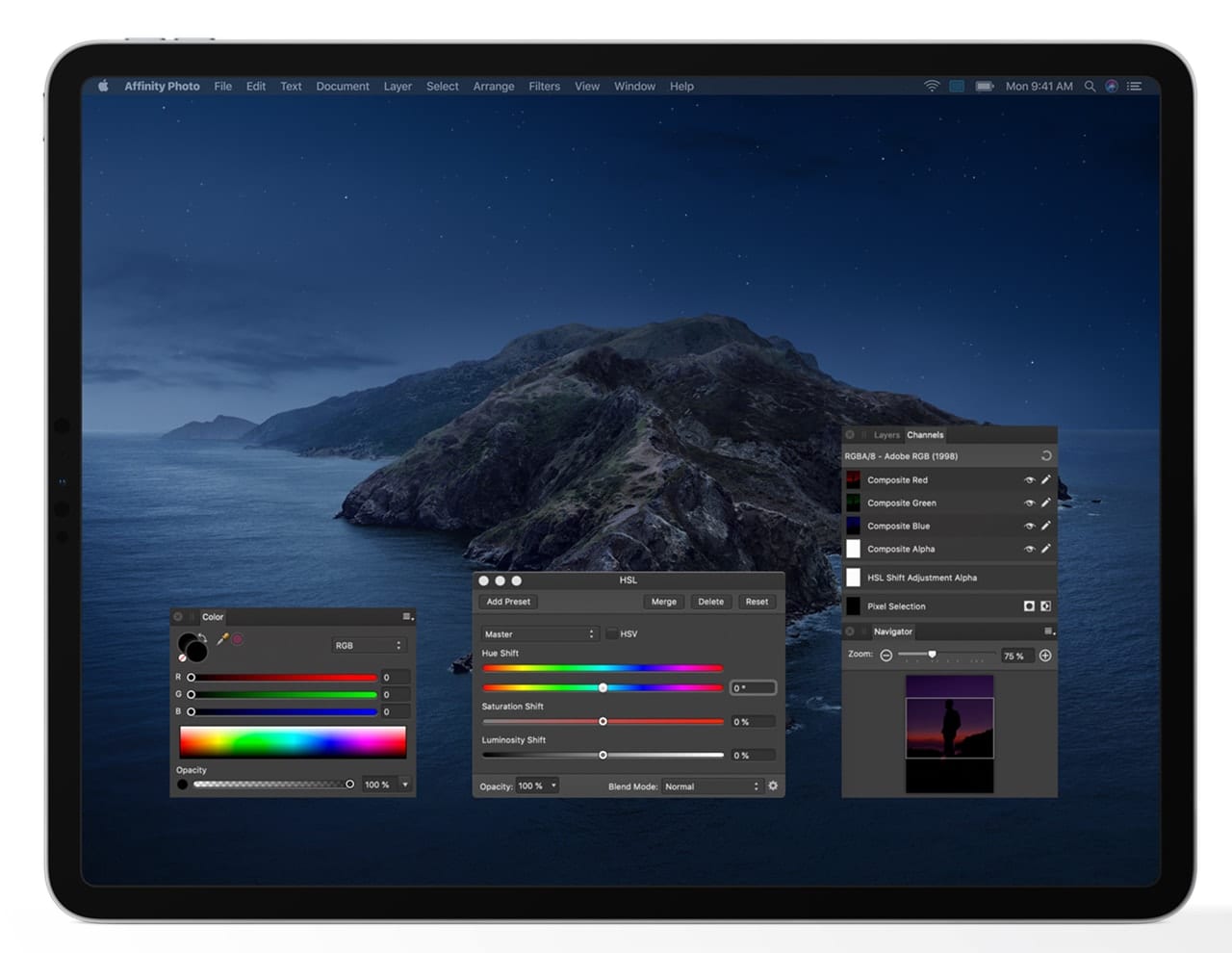Toggle visibility of Composite Alpha channel
This screenshot has height=953, width=1232.
click(1029, 549)
